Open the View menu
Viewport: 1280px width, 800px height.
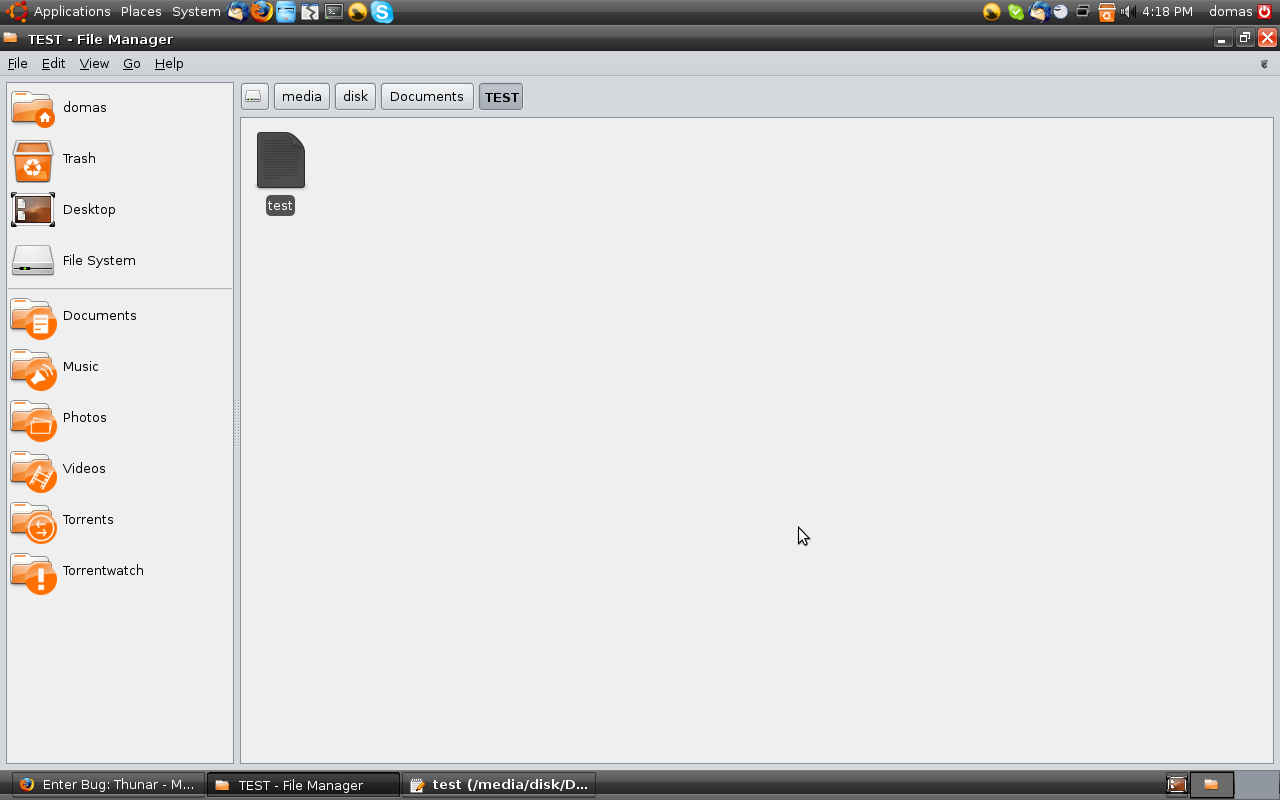(x=94, y=63)
